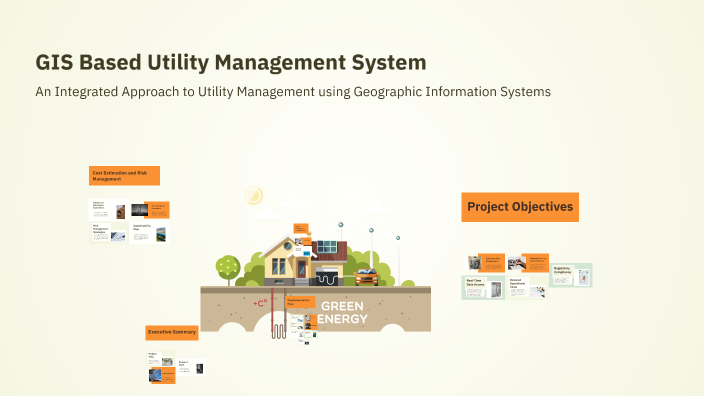Click the subtitle about Geographic Information Systems

click(x=293, y=92)
